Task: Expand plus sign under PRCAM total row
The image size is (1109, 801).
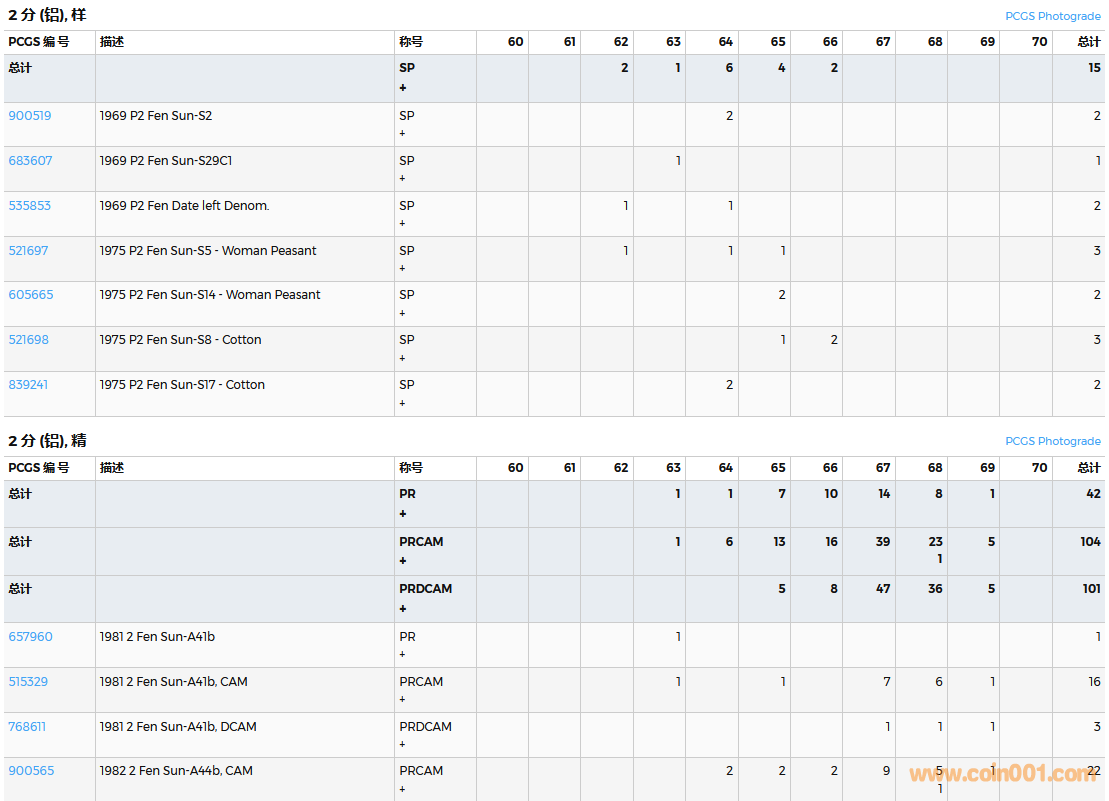Action: click(x=403, y=561)
